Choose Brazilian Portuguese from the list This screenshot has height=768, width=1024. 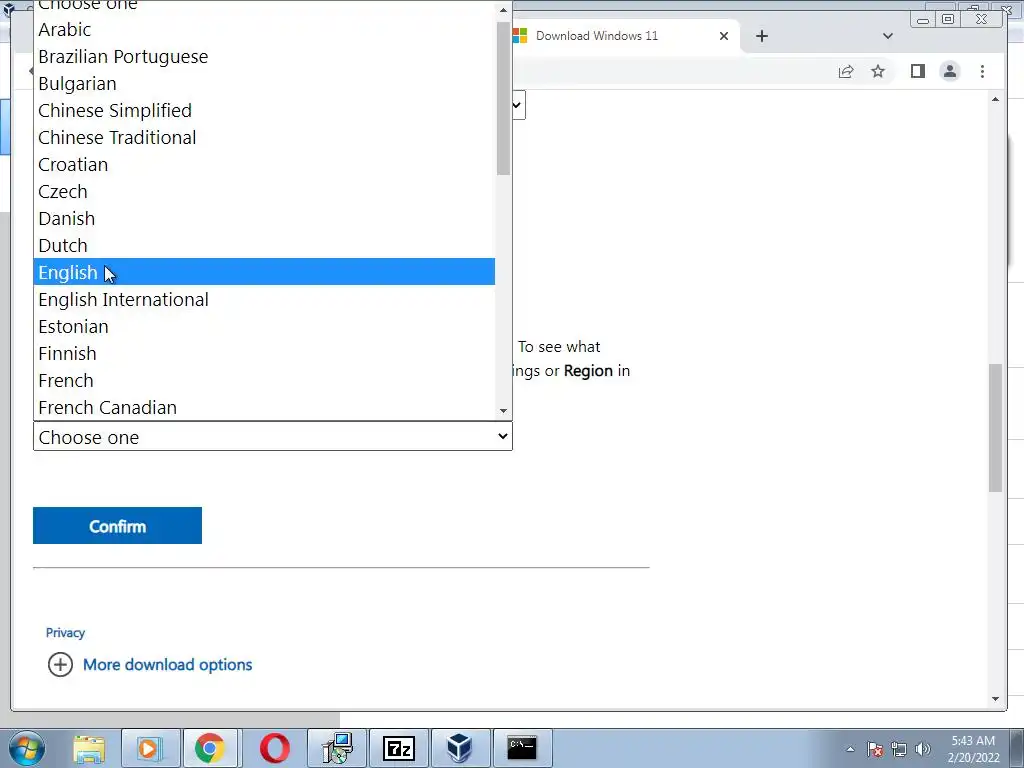pyautogui.click(x=264, y=57)
